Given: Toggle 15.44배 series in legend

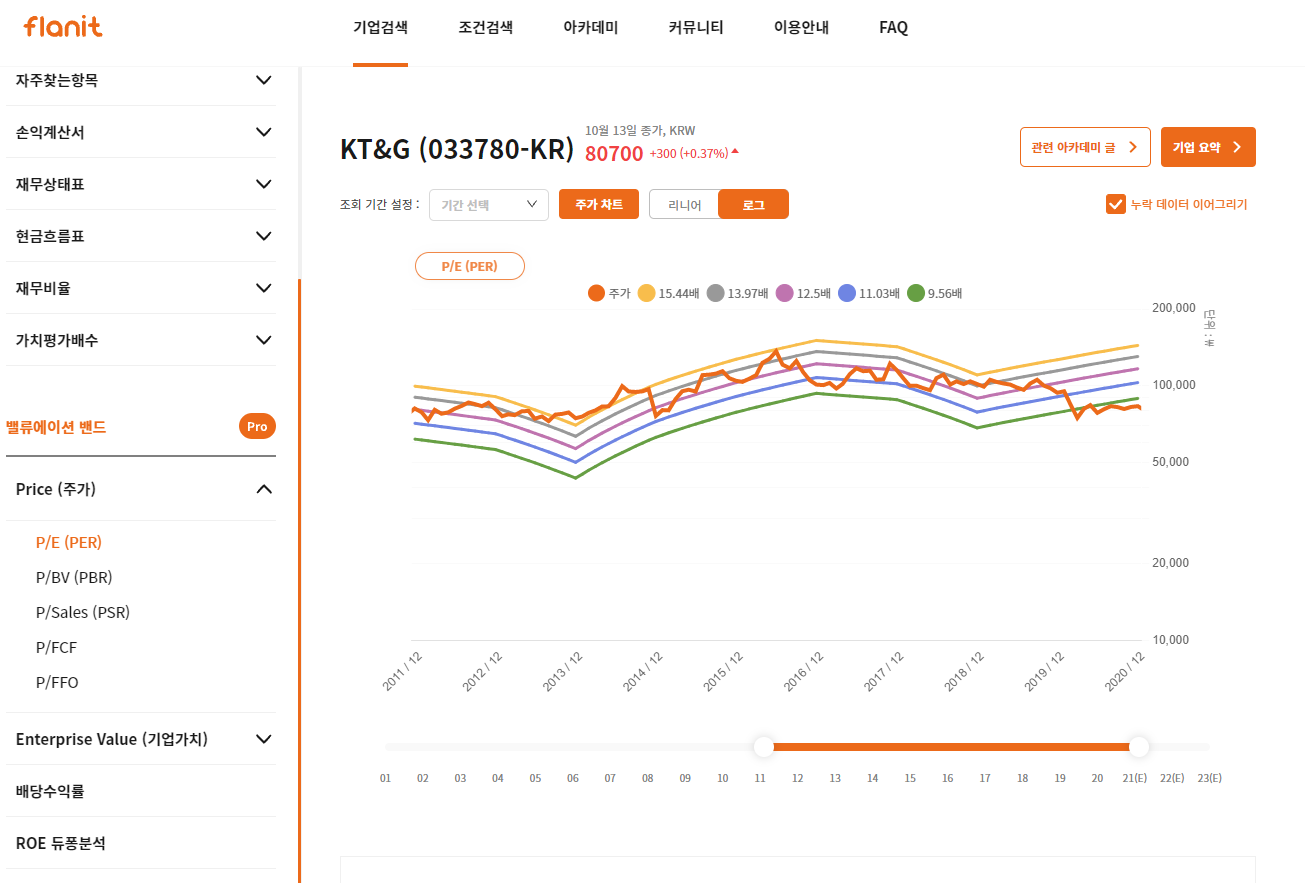Looking at the screenshot, I should pos(670,293).
